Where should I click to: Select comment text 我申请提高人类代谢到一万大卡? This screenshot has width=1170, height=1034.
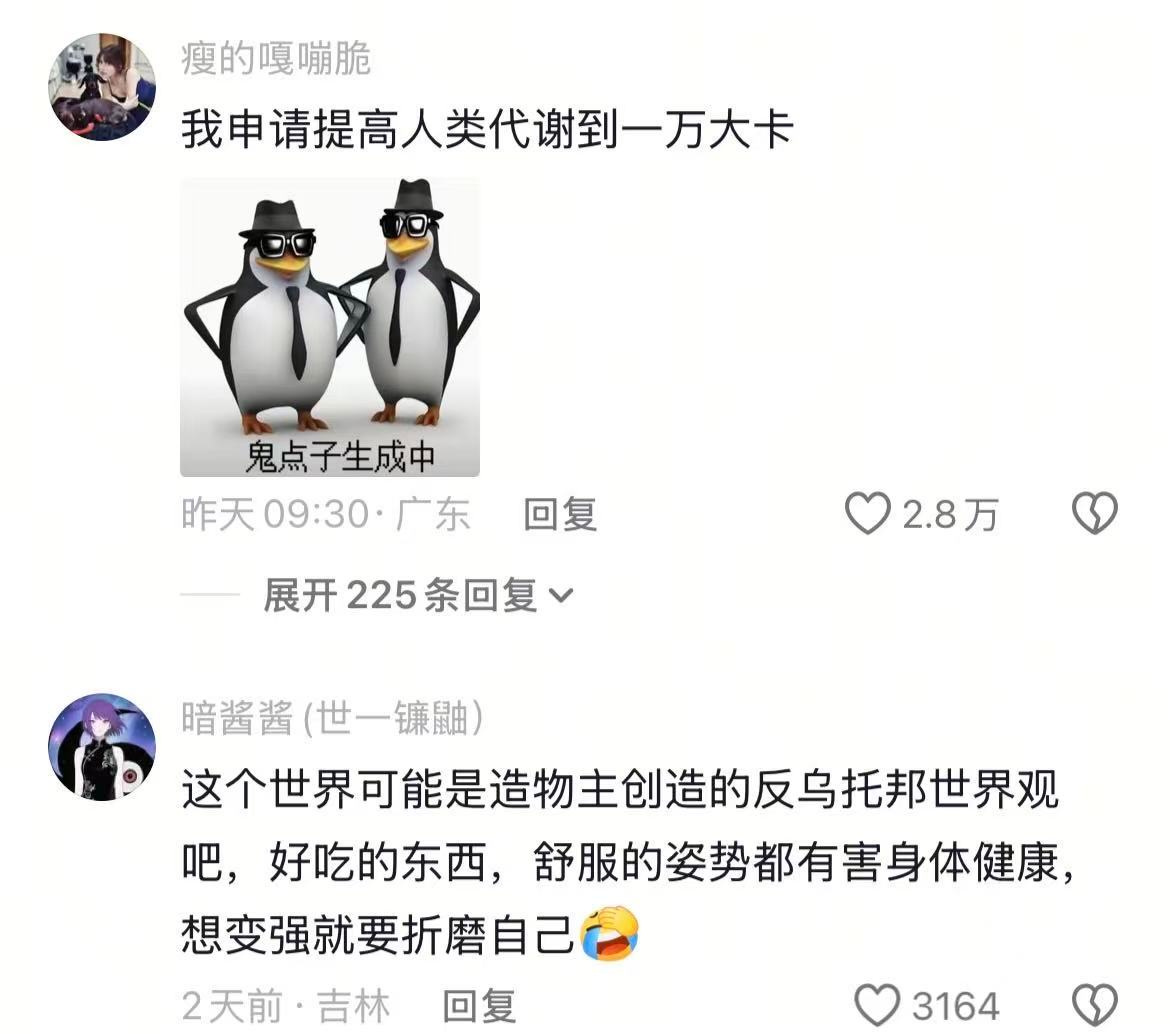(487, 130)
